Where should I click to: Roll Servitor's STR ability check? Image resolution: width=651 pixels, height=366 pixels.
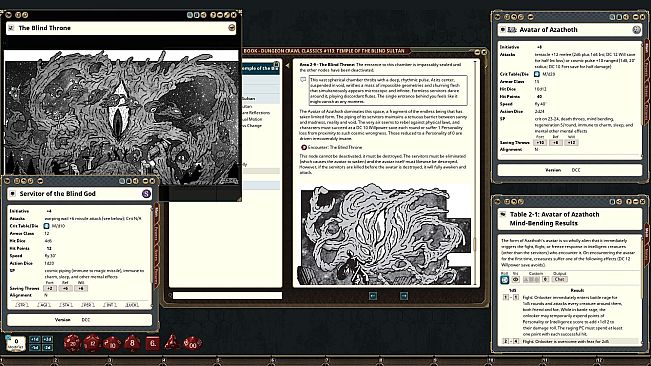(22, 305)
